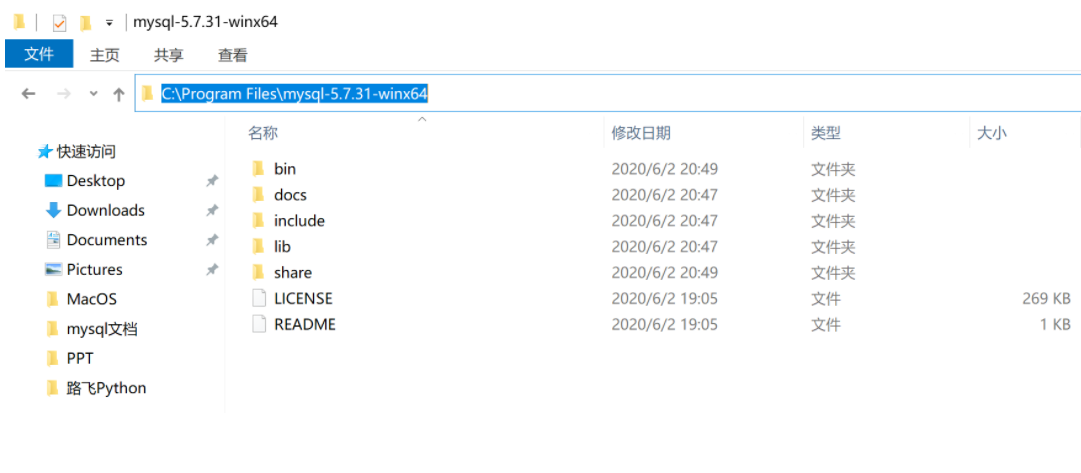Click the docs folder icon
Image resolution: width=1081 pixels, height=473 pixels.
(259, 195)
